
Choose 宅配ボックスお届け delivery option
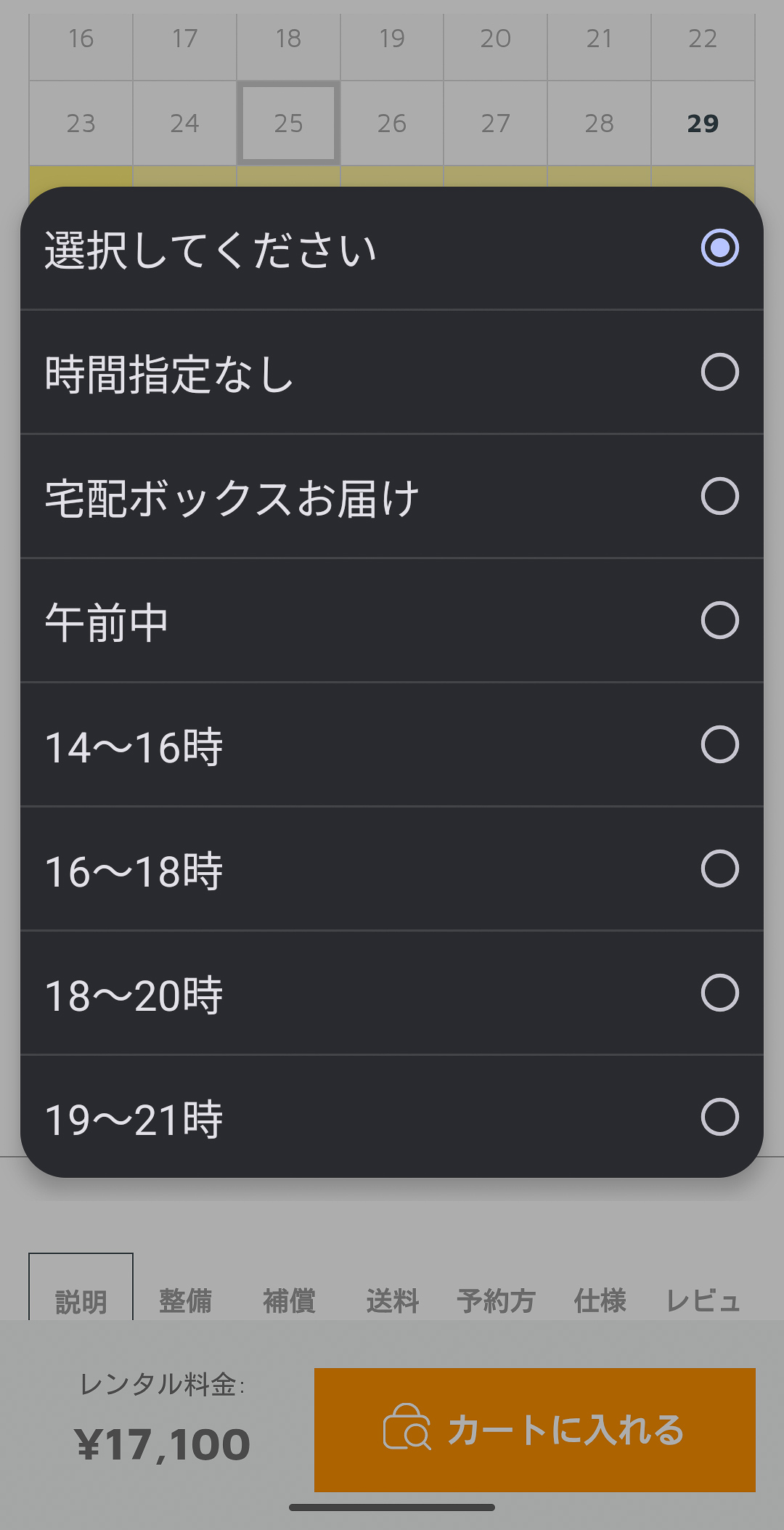point(392,497)
